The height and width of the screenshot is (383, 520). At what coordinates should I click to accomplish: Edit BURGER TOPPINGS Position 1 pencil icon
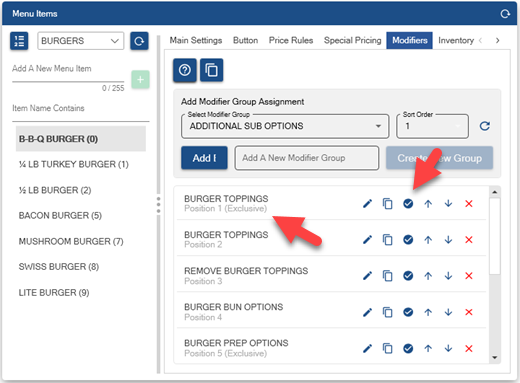pos(367,203)
